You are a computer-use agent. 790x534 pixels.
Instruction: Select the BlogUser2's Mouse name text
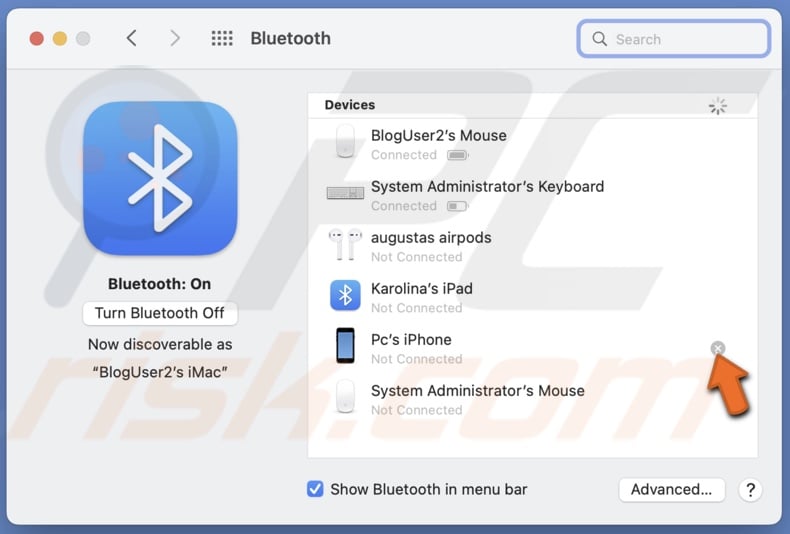[x=439, y=136]
